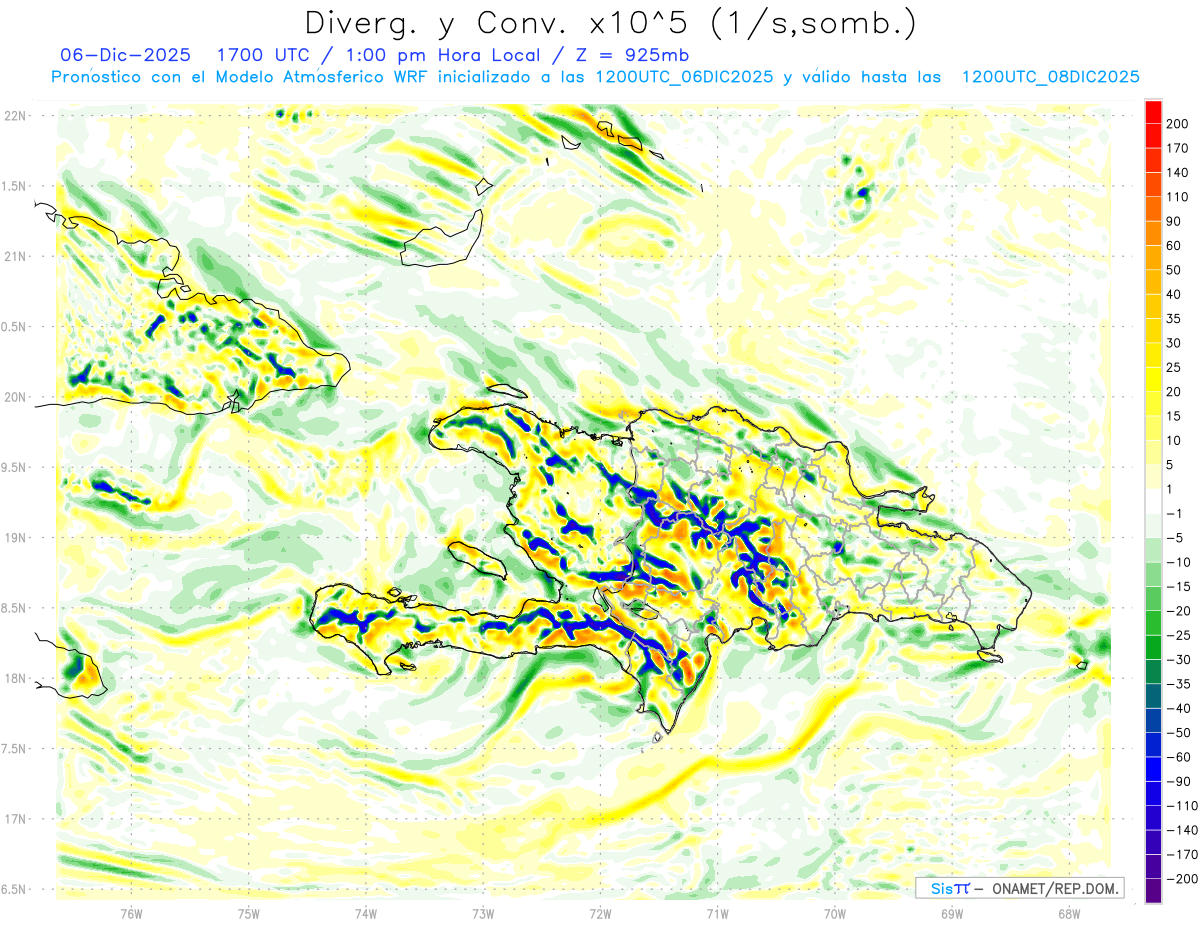Screen dimensions: 1200x927
Task: Click the '69W' longitude axis label
Action: point(952,914)
